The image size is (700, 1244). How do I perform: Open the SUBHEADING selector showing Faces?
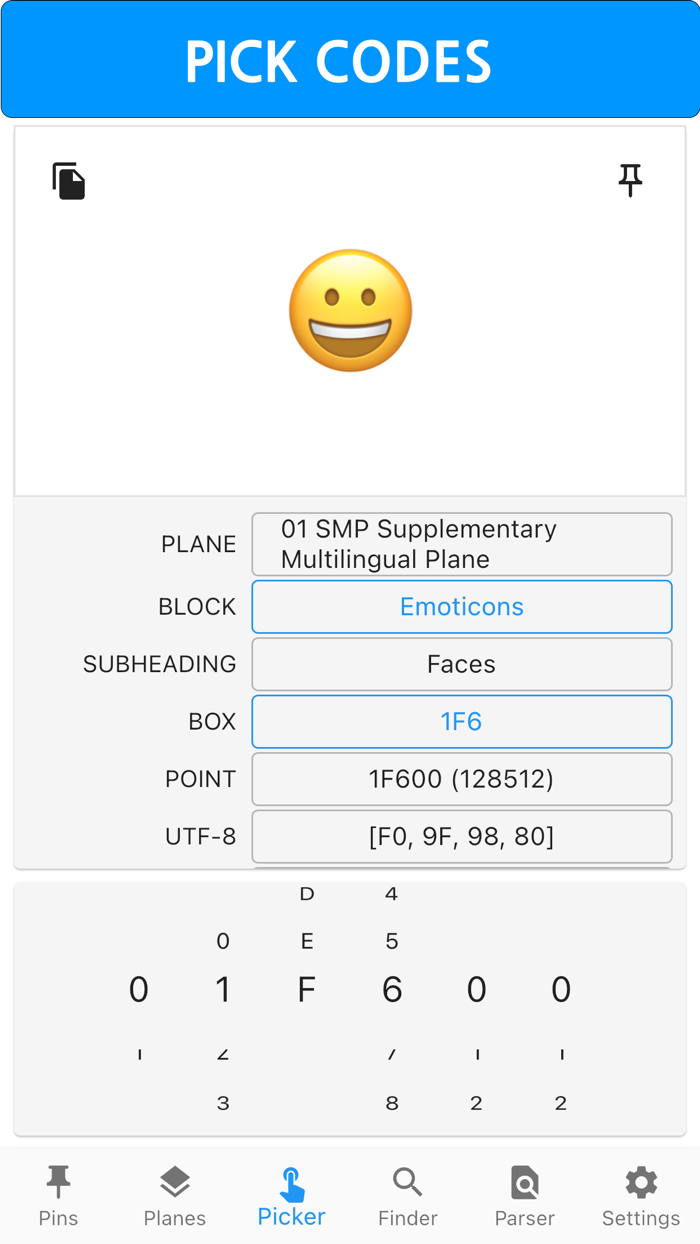click(x=461, y=664)
